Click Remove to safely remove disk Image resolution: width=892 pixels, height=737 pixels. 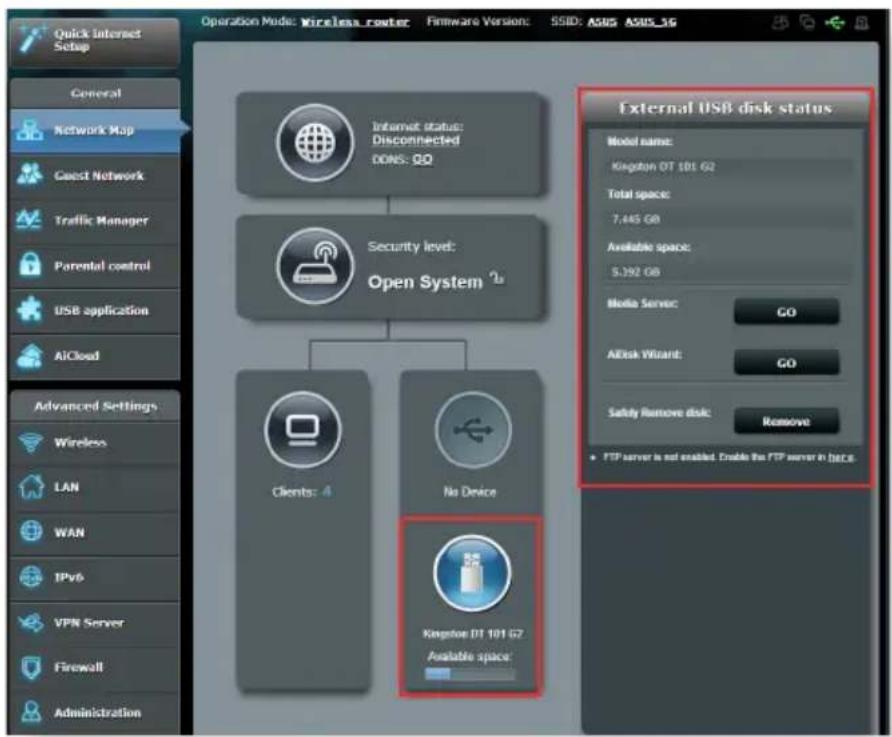tap(786, 421)
